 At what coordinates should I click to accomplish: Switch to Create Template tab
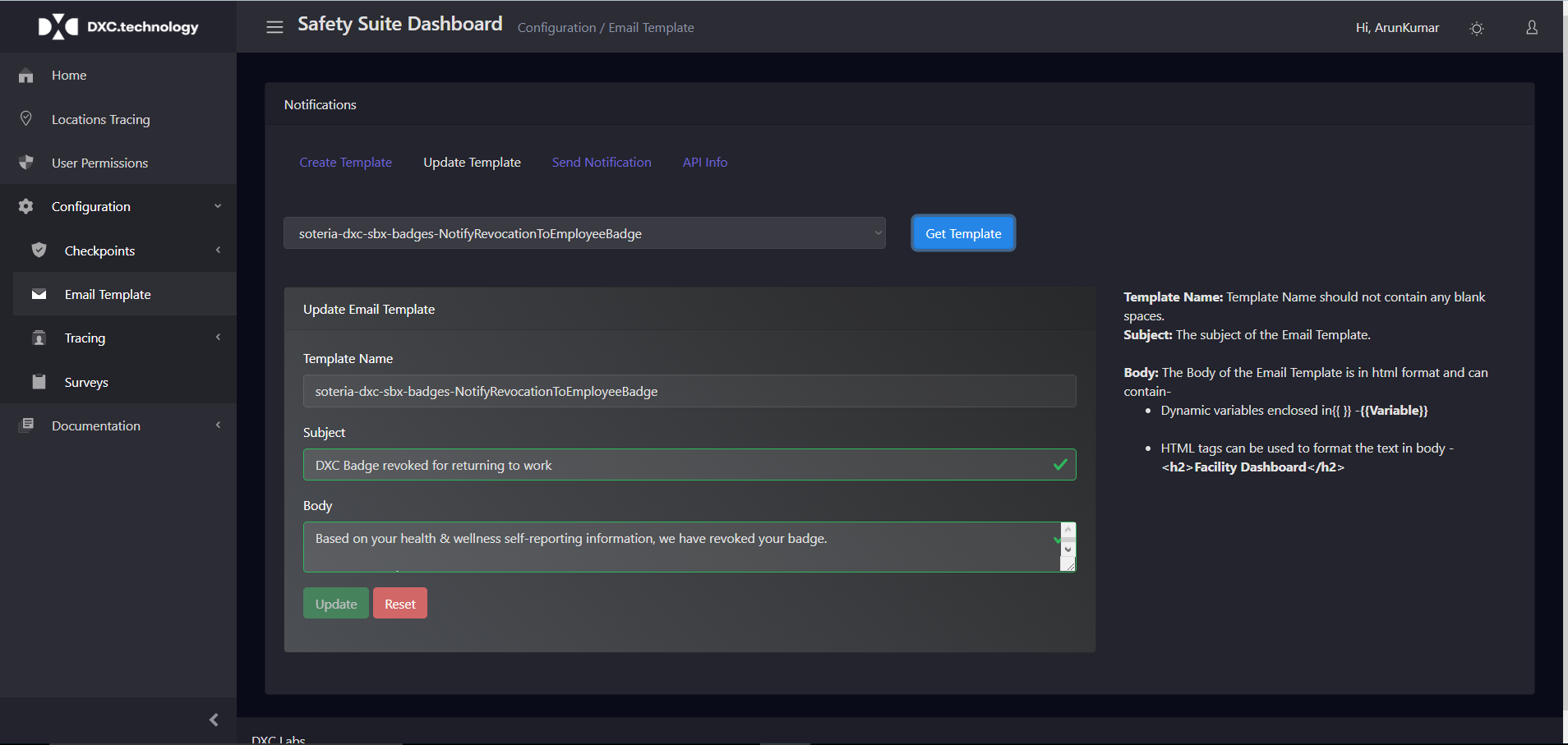345,163
